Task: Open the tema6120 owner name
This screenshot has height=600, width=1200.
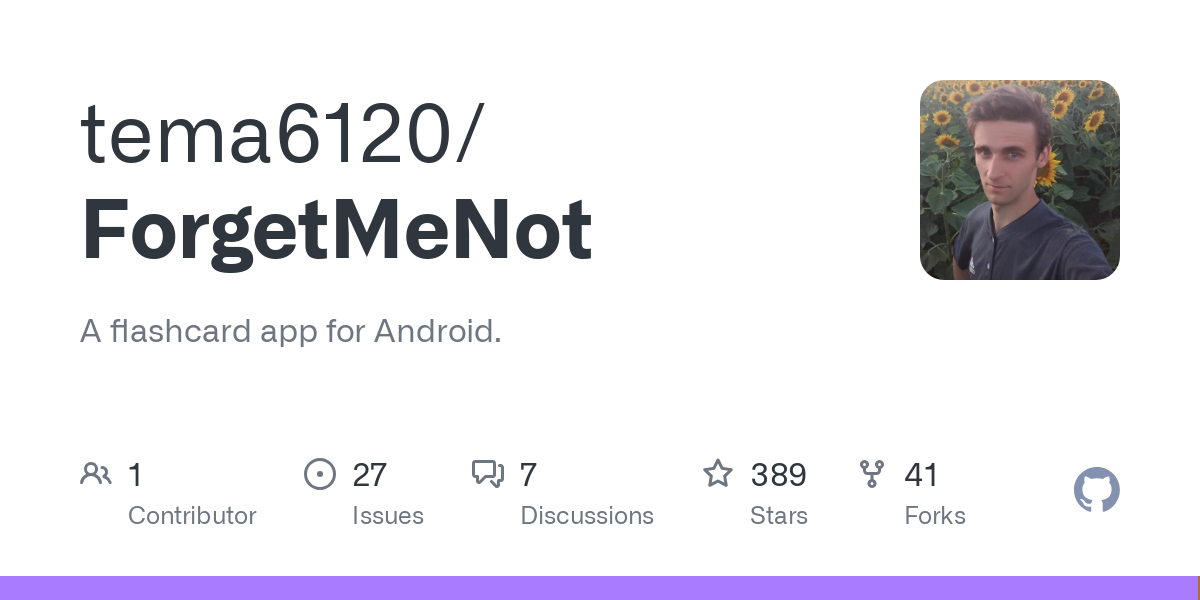Action: [x=282, y=133]
